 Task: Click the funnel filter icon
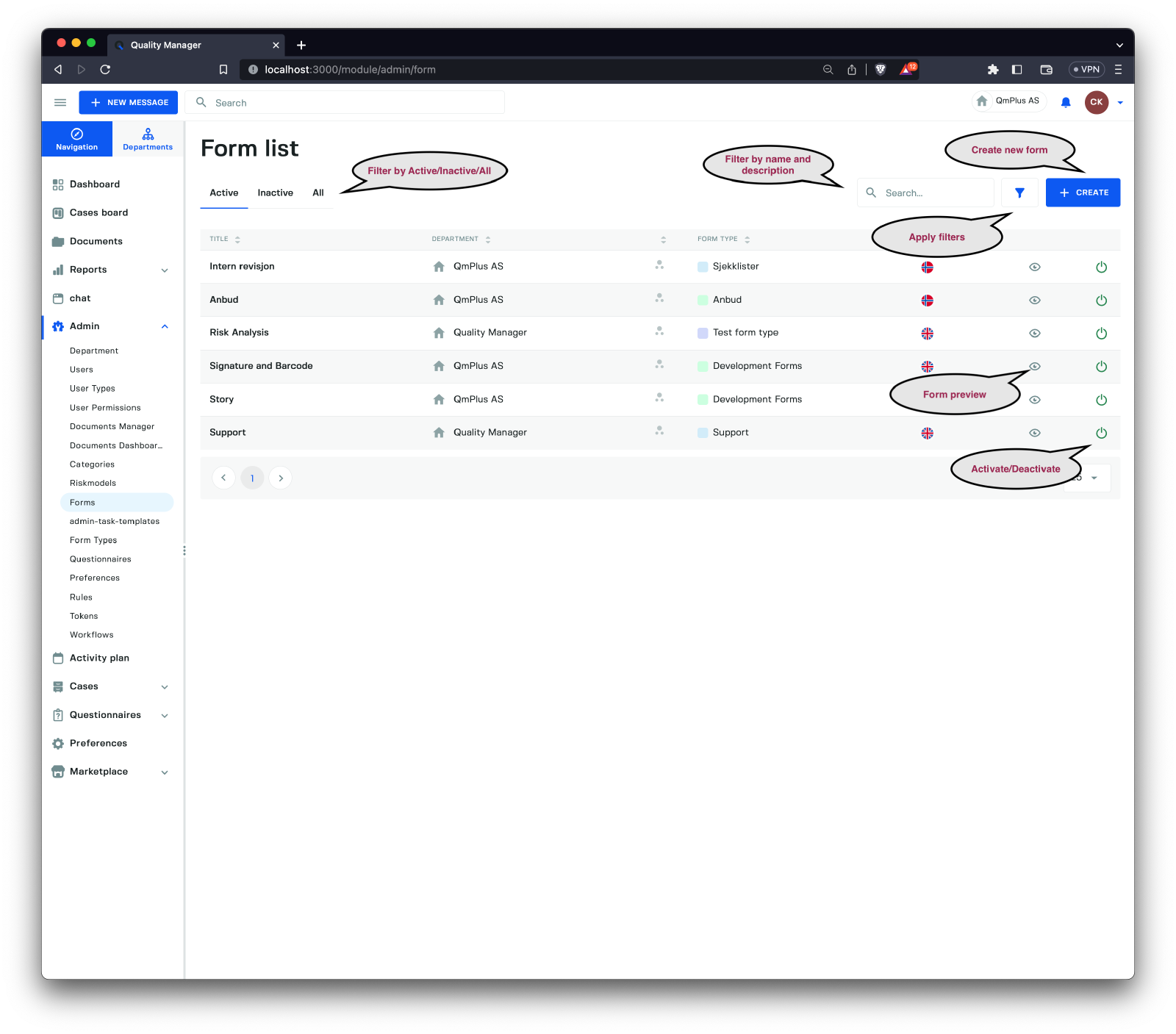(1019, 193)
